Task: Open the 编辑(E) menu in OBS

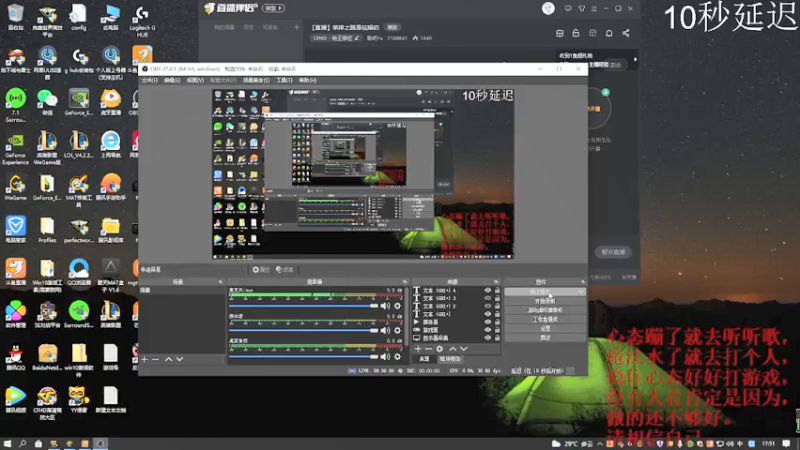Action: coord(172,80)
